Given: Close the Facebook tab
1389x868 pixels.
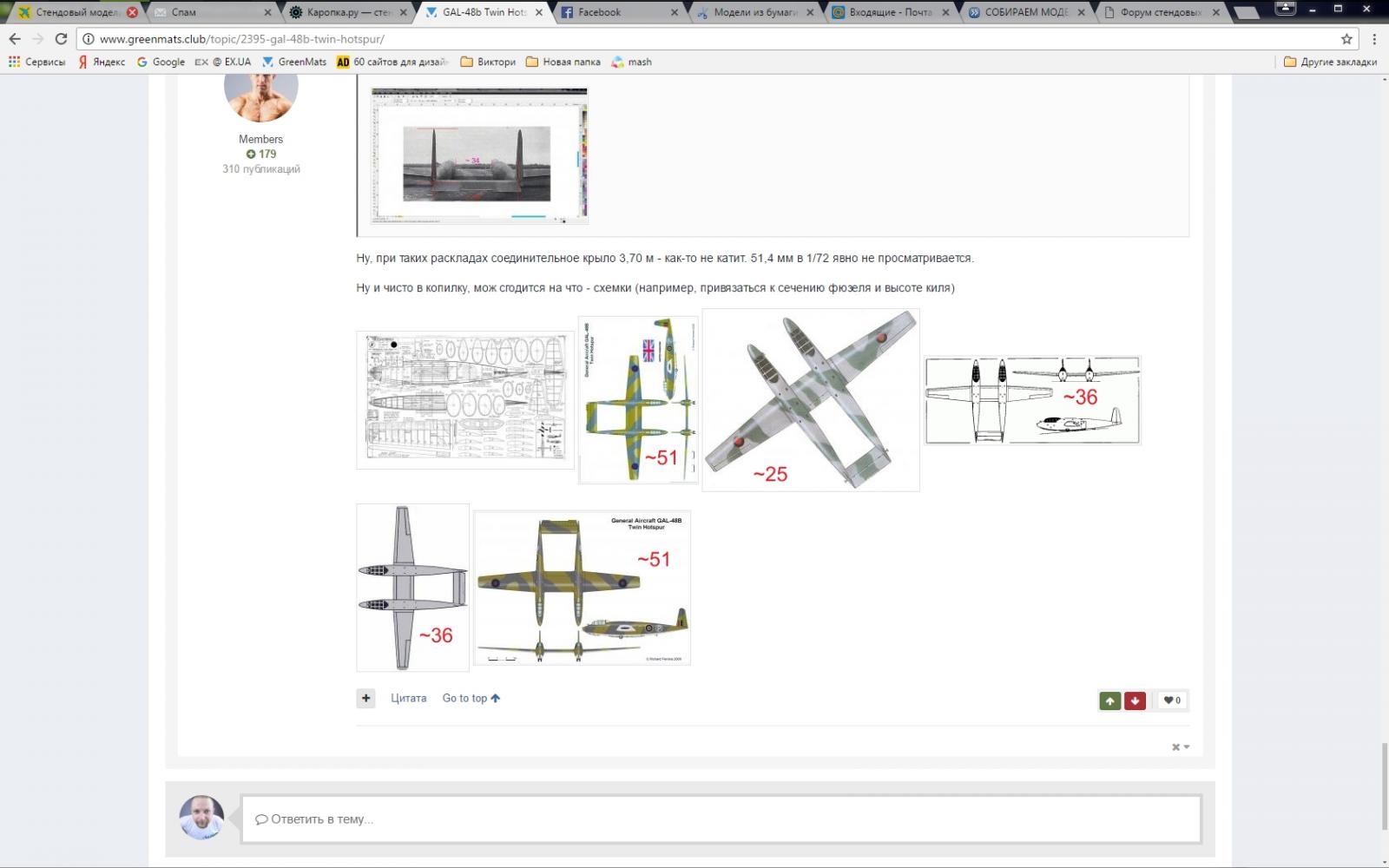Looking at the screenshot, I should (x=675, y=12).
